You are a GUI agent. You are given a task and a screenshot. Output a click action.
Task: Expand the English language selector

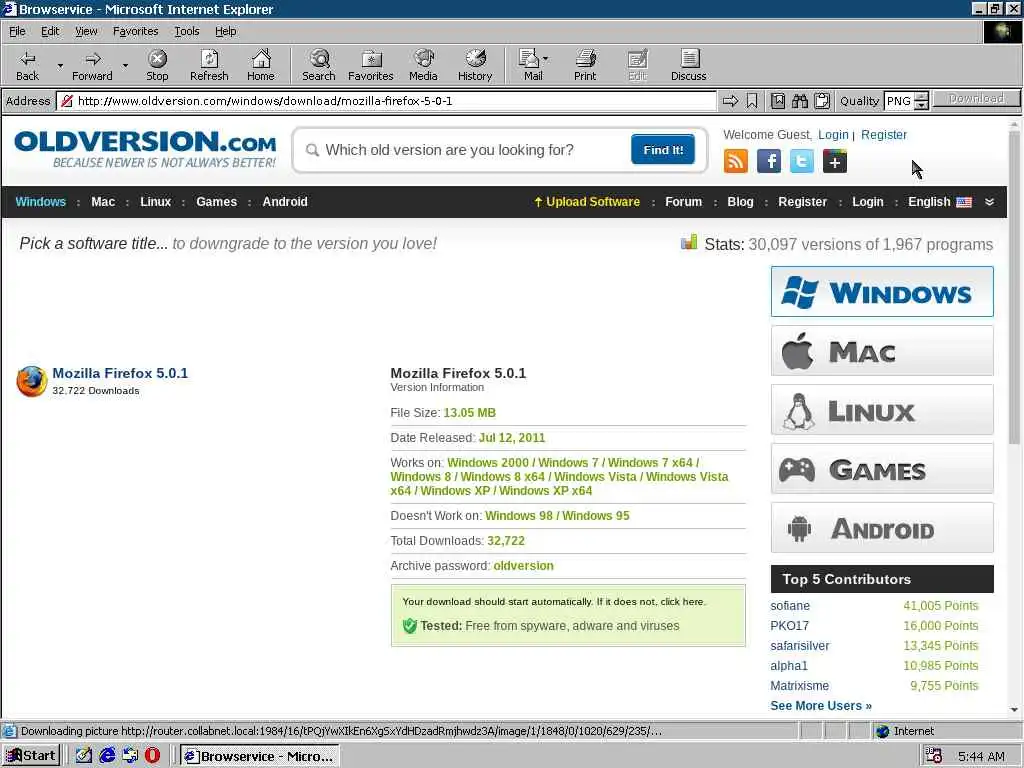pyautogui.click(x=940, y=202)
